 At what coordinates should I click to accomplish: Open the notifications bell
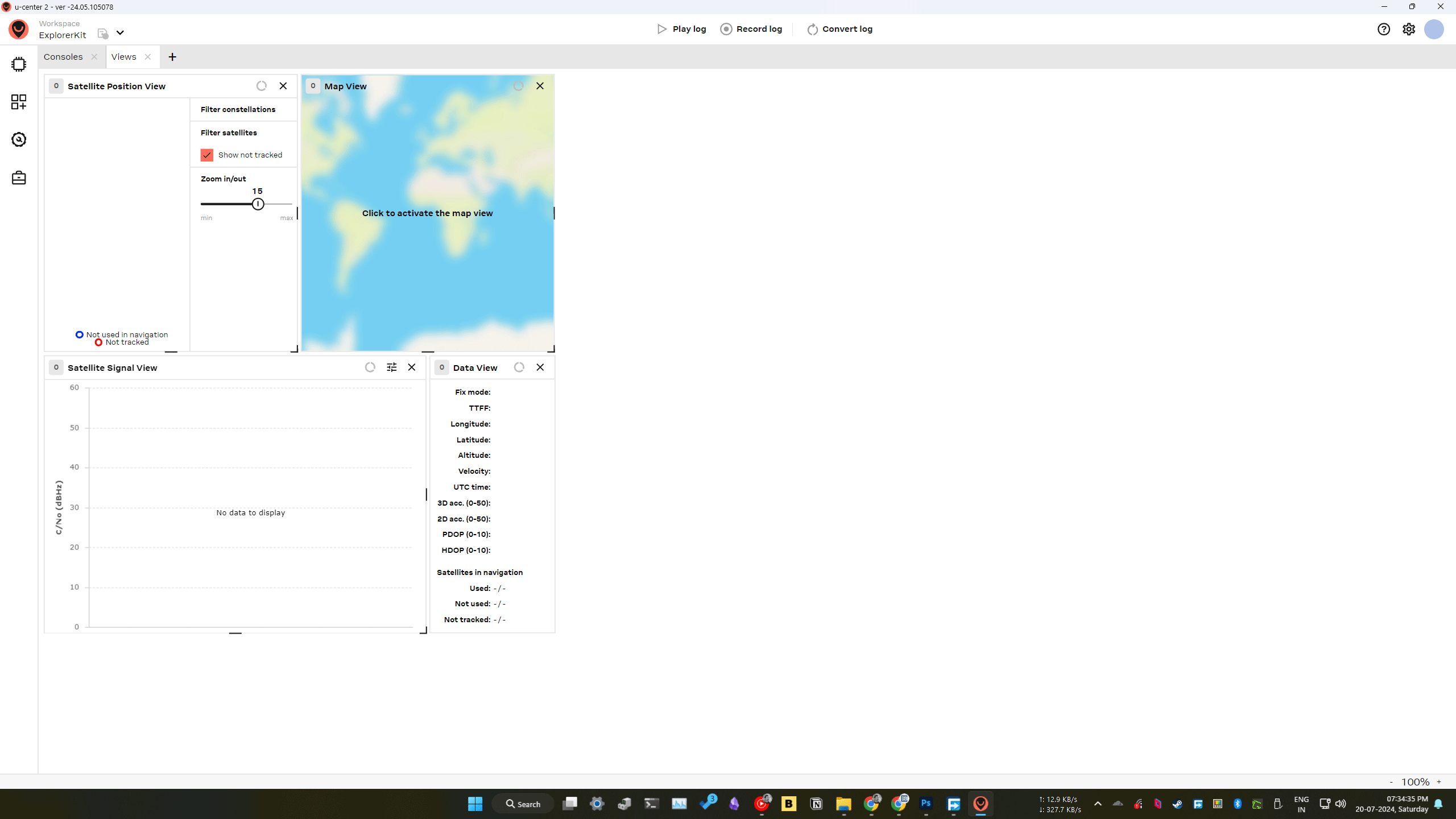[1438, 804]
